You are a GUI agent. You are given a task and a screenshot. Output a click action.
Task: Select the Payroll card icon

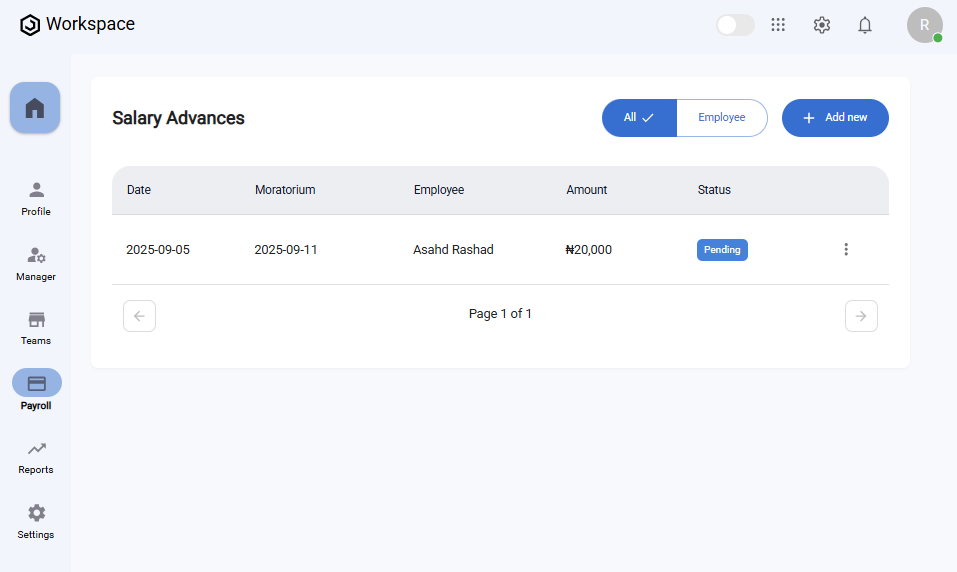[x=37, y=383]
